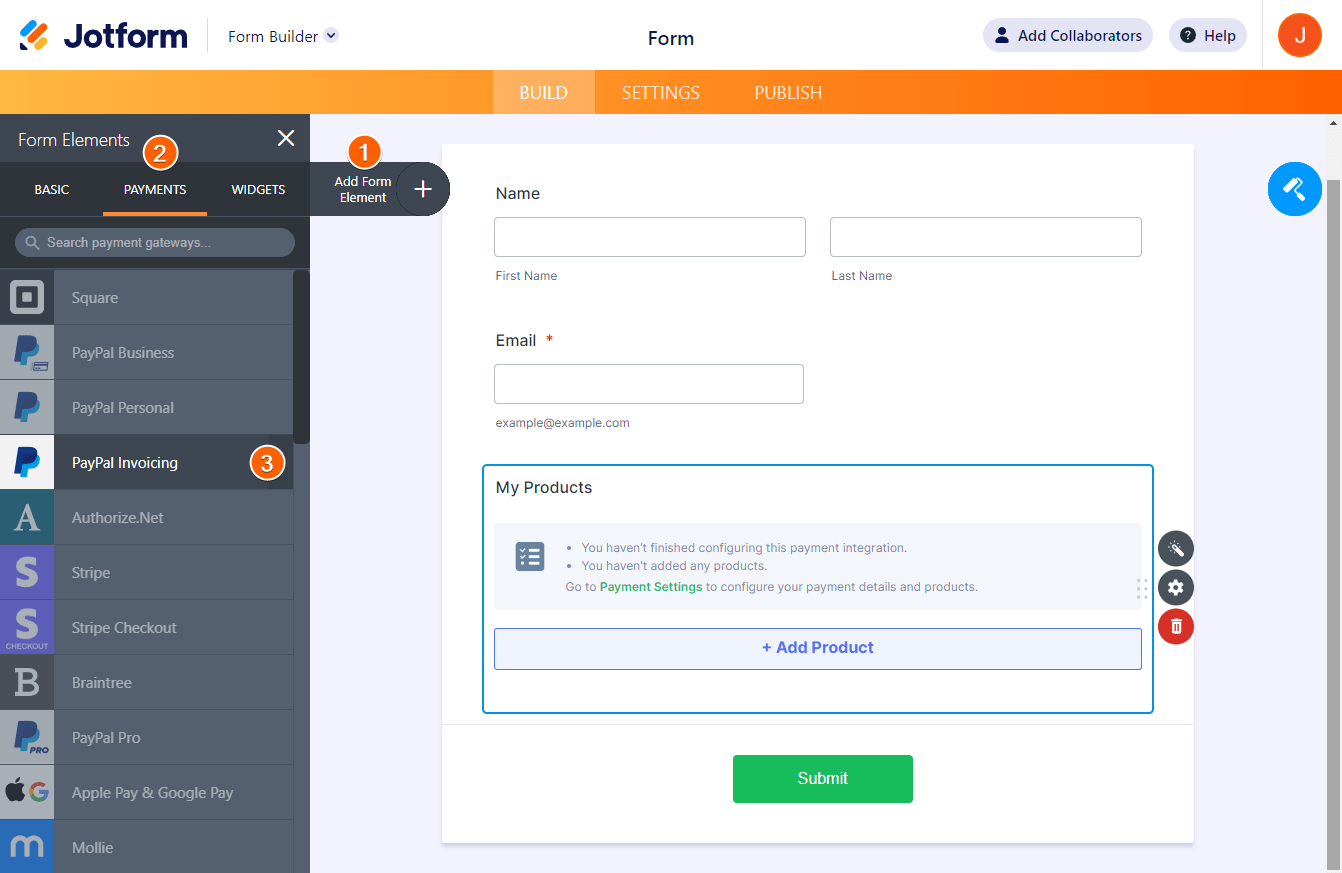Click the Add Collaborators button
Screen dimensions: 1342x873
(x=1068, y=35)
